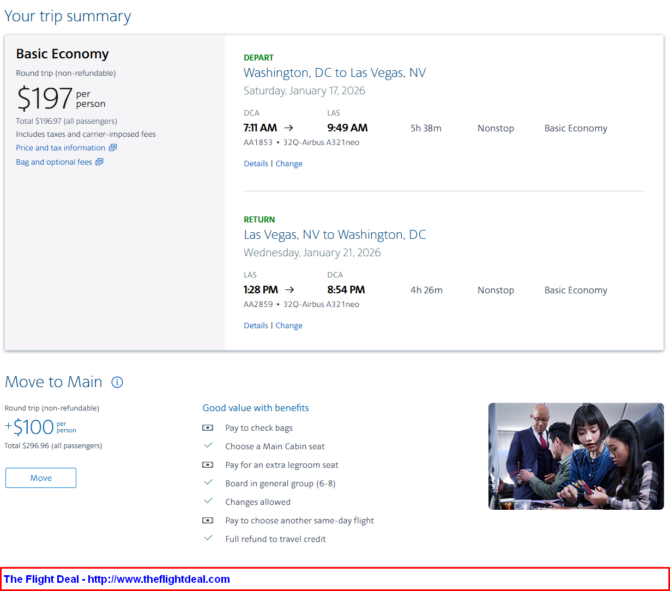Click the checkmark beside Board in general group
This screenshot has height=591, width=670.
pos(208,483)
